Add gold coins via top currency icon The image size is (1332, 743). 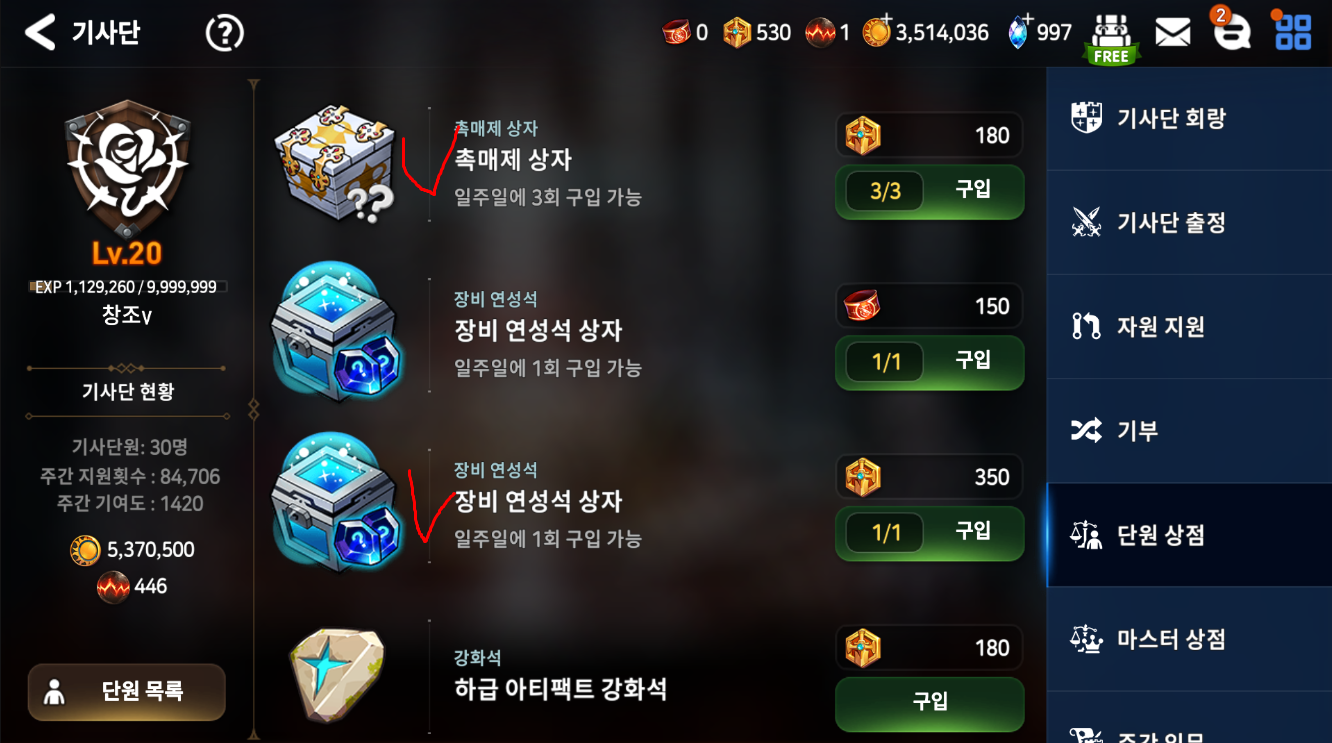tap(878, 32)
